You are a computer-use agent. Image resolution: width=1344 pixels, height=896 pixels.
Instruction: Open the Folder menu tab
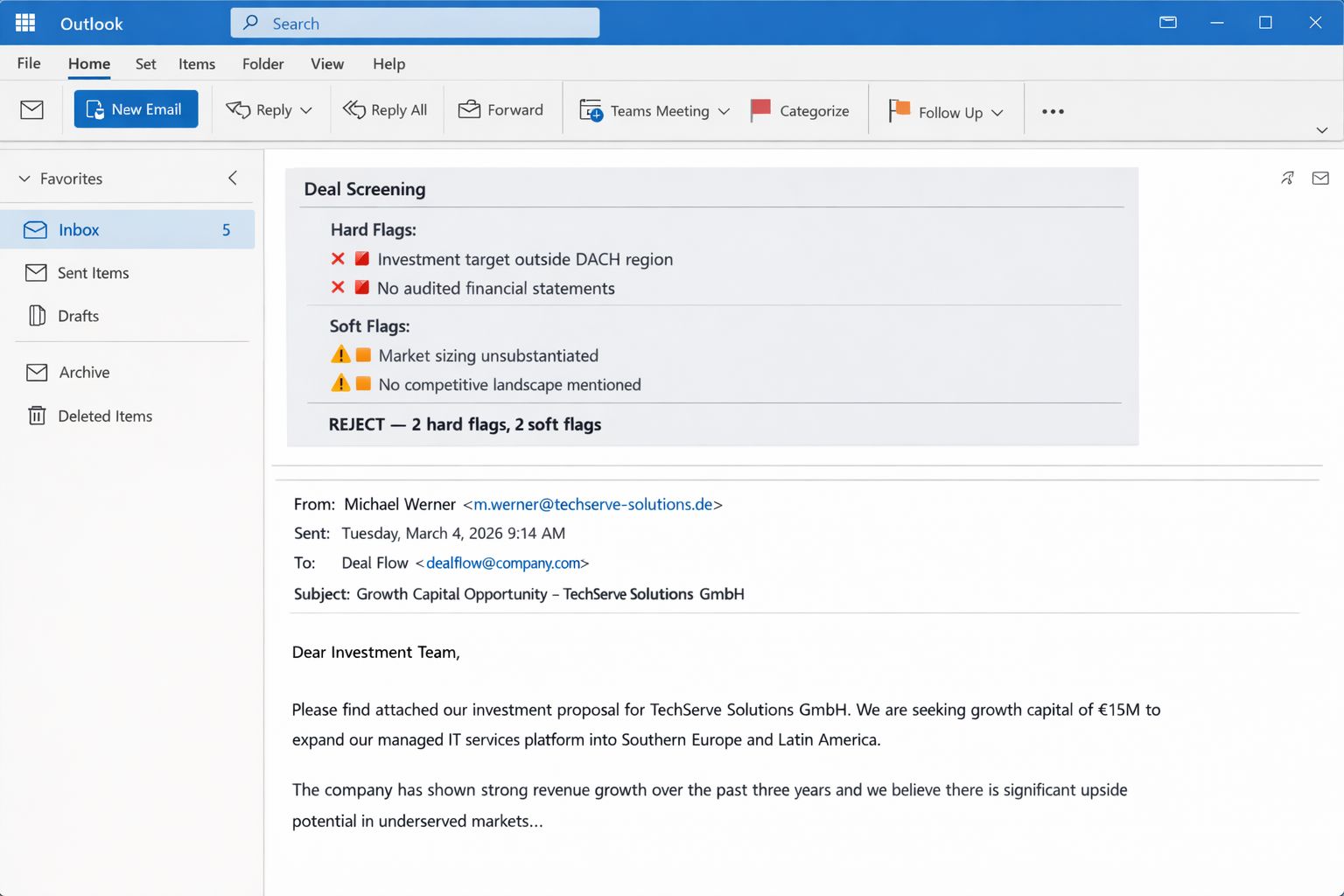tap(262, 64)
